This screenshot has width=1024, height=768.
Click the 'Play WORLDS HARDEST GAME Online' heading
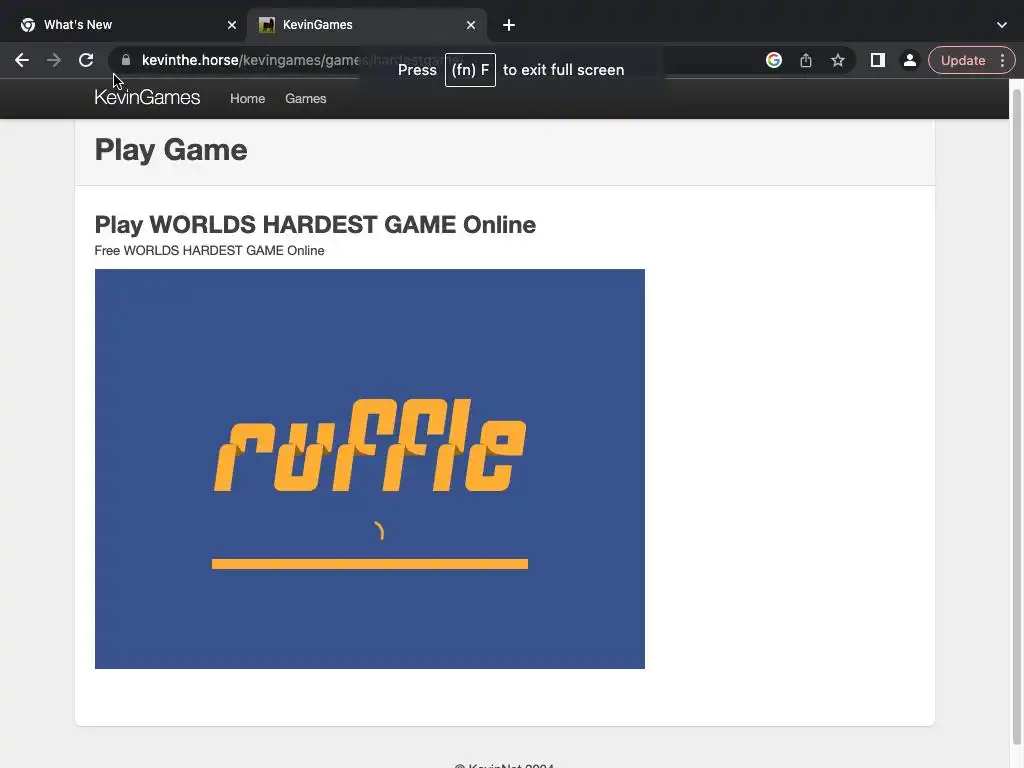coord(315,225)
